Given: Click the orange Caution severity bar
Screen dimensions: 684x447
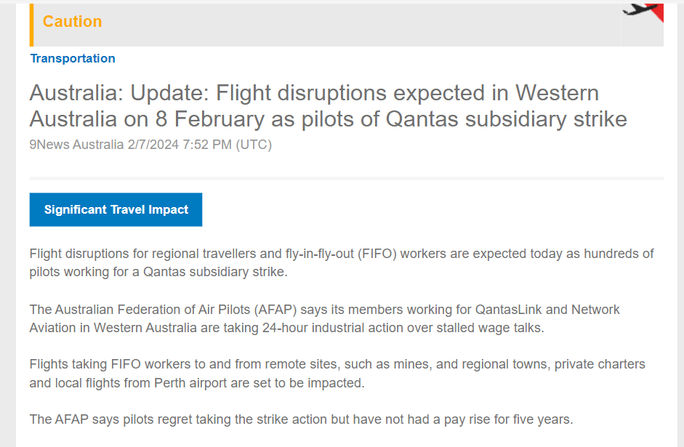Looking at the screenshot, I should [x=32, y=24].
